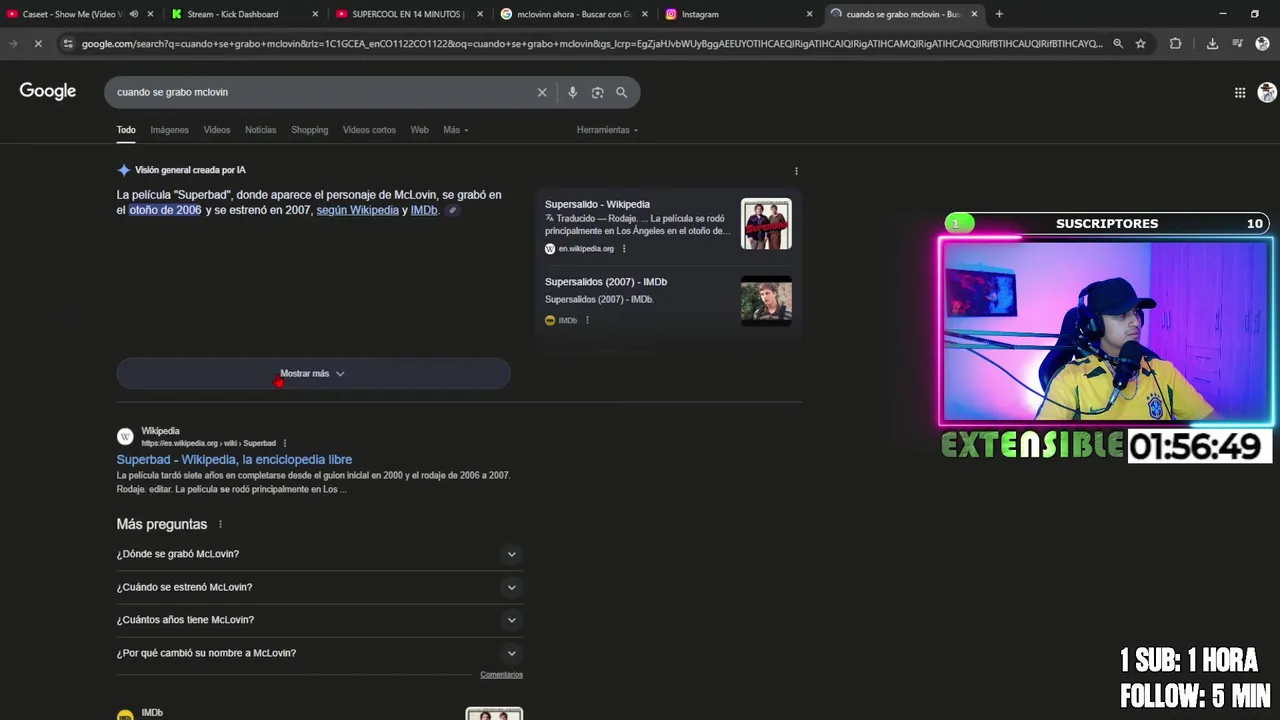This screenshot has height=720, width=1280.
Task: Switch to the Noticias tab
Action: [x=261, y=130]
